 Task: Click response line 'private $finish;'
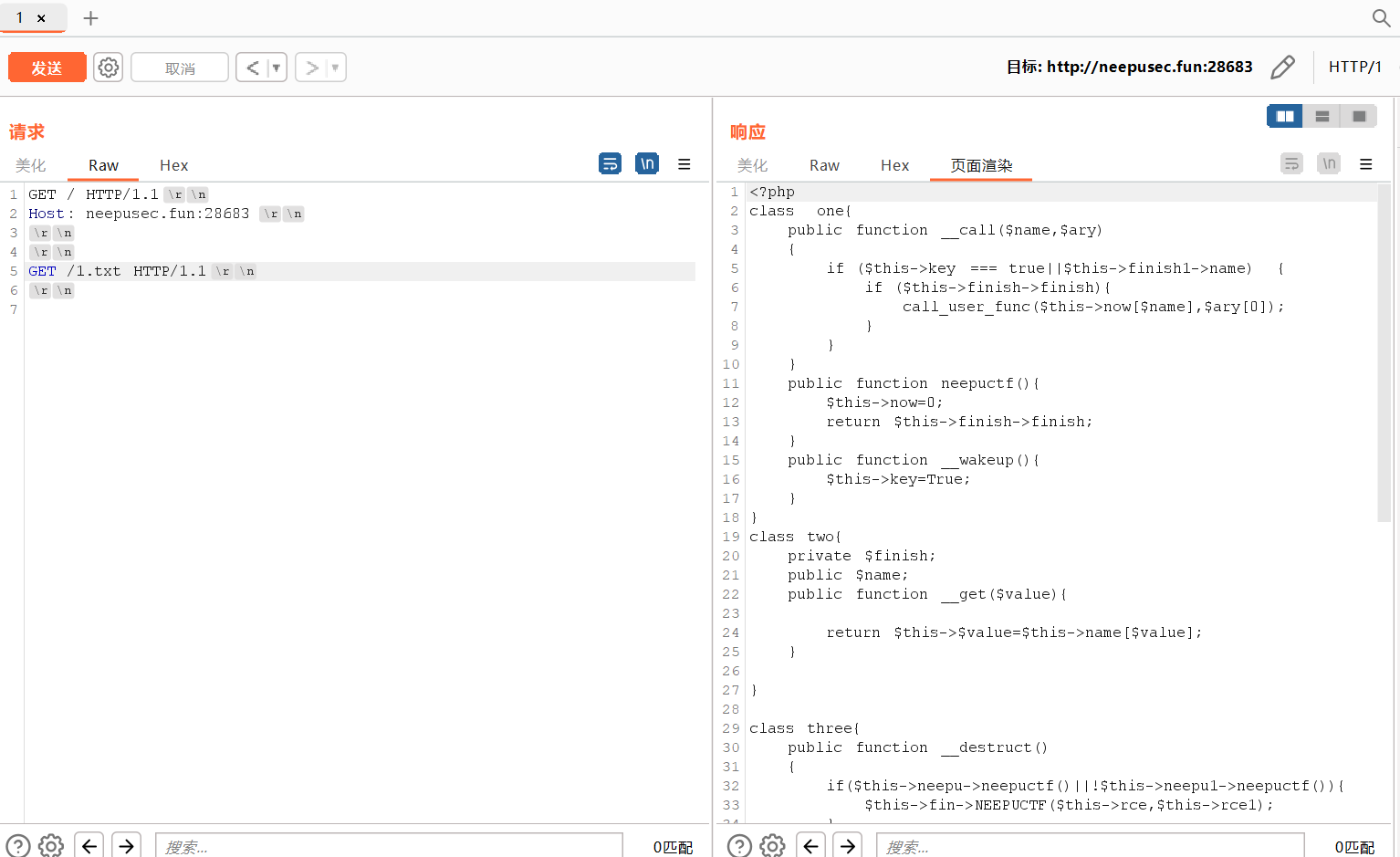pos(862,556)
